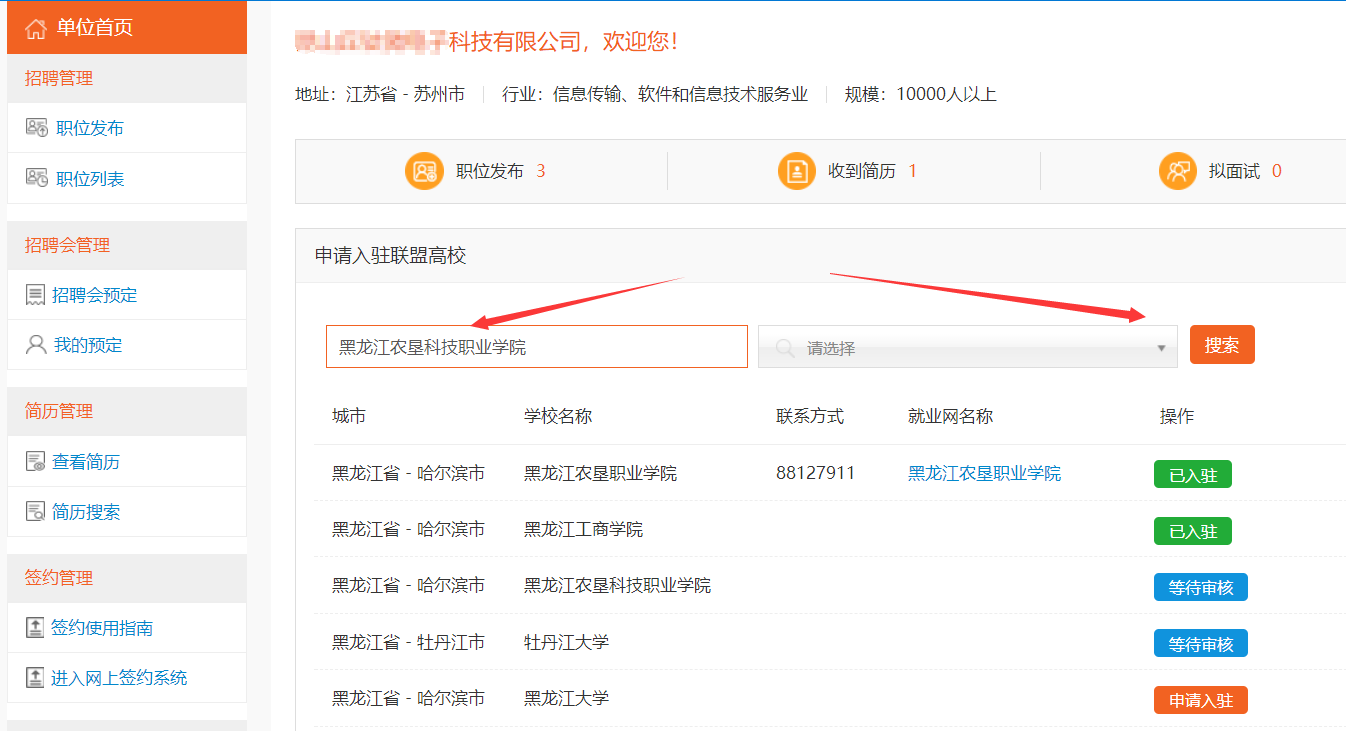Click the home icon beside 单位首页

point(36,28)
